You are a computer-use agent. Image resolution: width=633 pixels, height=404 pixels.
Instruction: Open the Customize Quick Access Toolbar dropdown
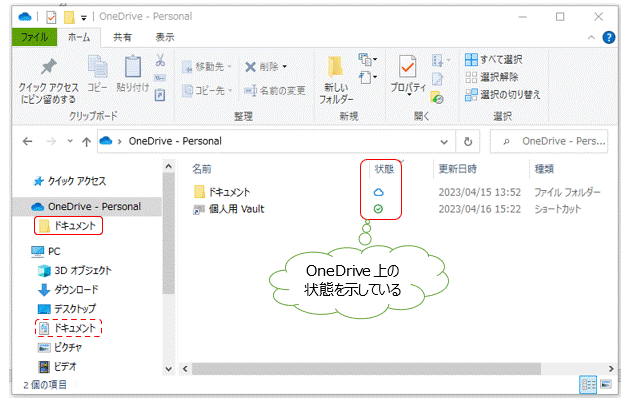[84, 18]
